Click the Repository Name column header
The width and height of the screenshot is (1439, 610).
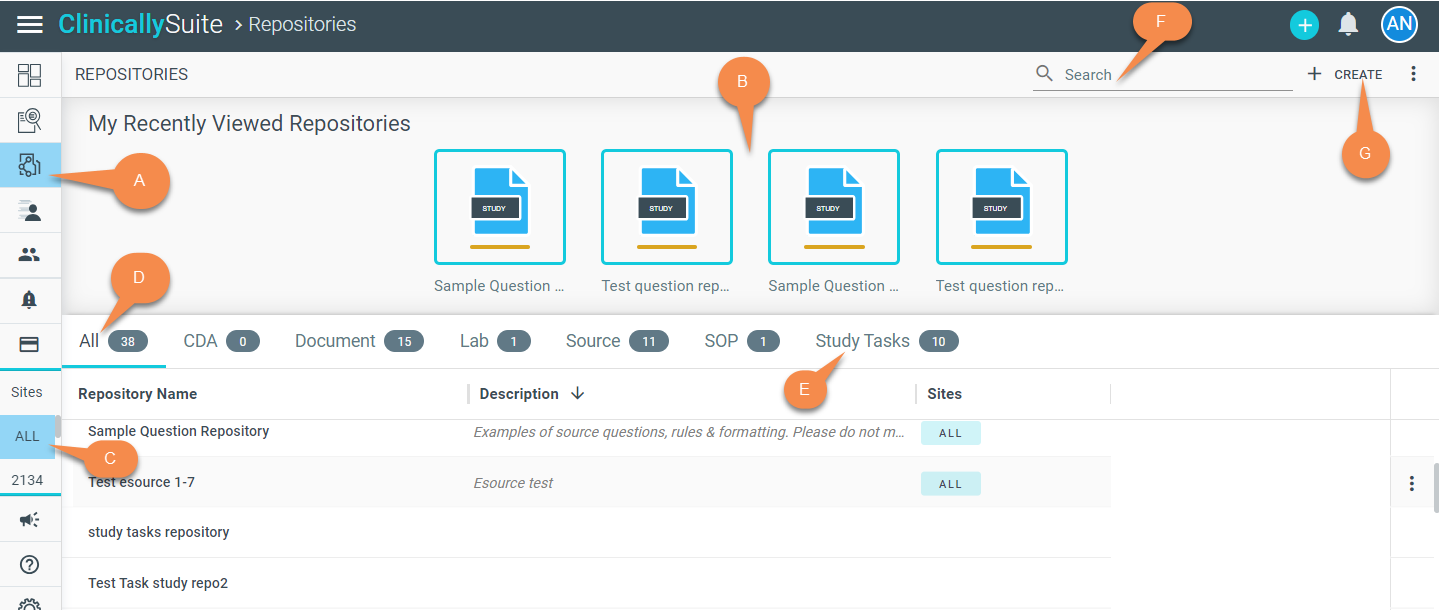[x=138, y=394]
